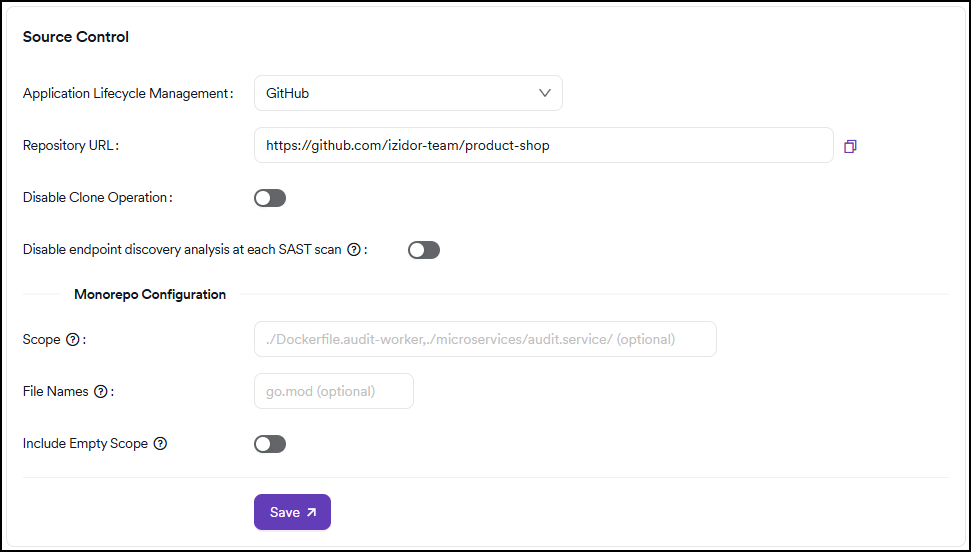Click the Save button text
Screen dimensions: 971x552
tap(284, 512)
